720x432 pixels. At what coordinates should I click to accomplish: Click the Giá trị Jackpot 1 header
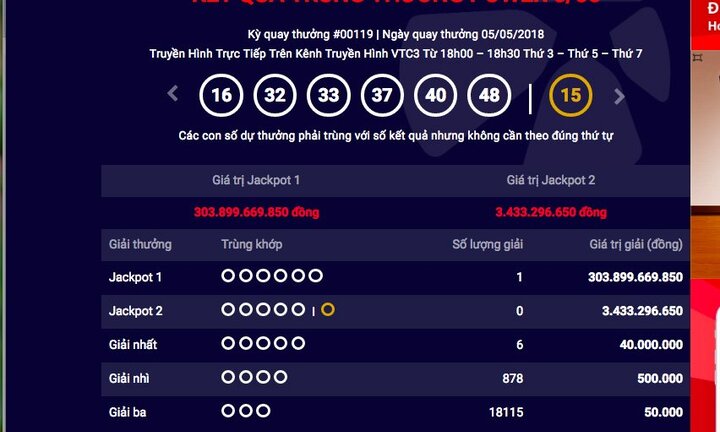click(256, 180)
